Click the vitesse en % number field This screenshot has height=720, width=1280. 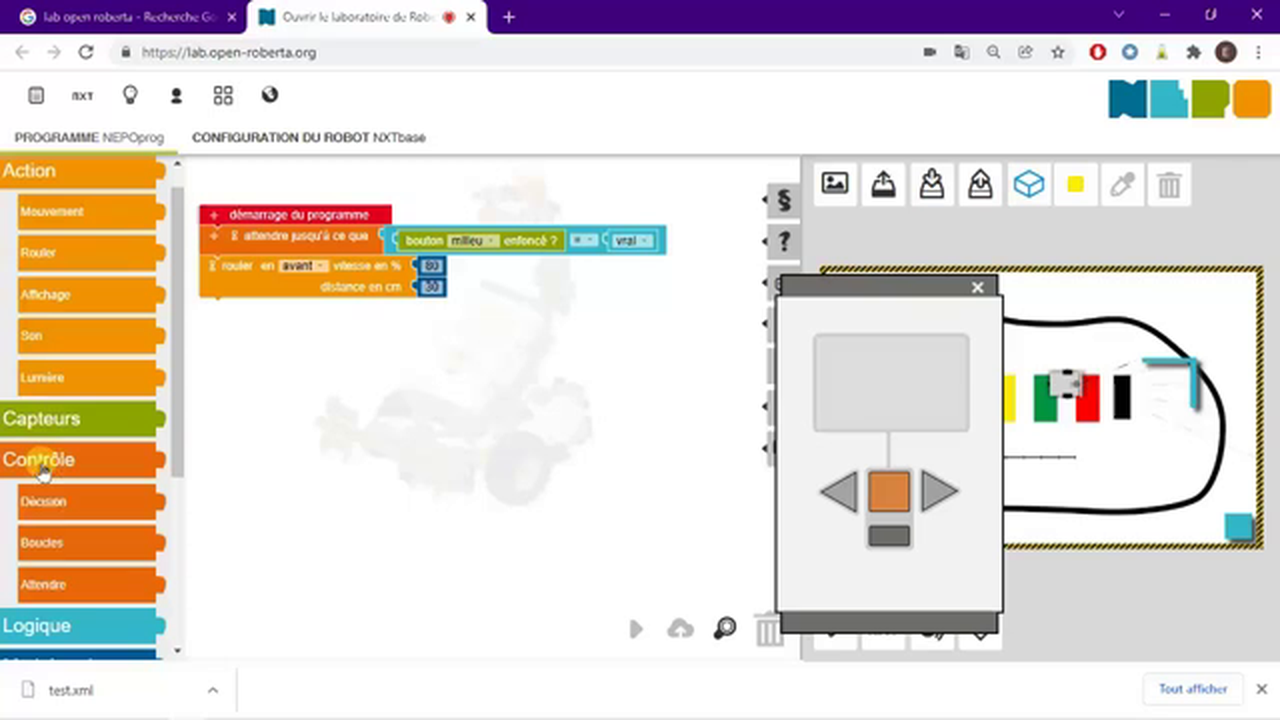click(431, 266)
